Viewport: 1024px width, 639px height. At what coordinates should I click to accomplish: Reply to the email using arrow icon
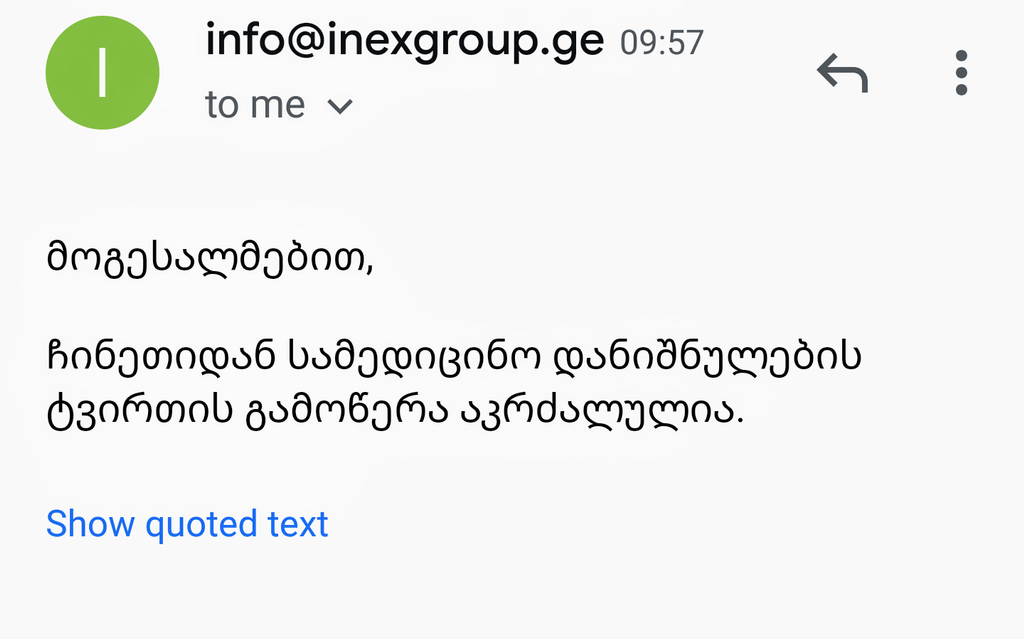(x=841, y=73)
